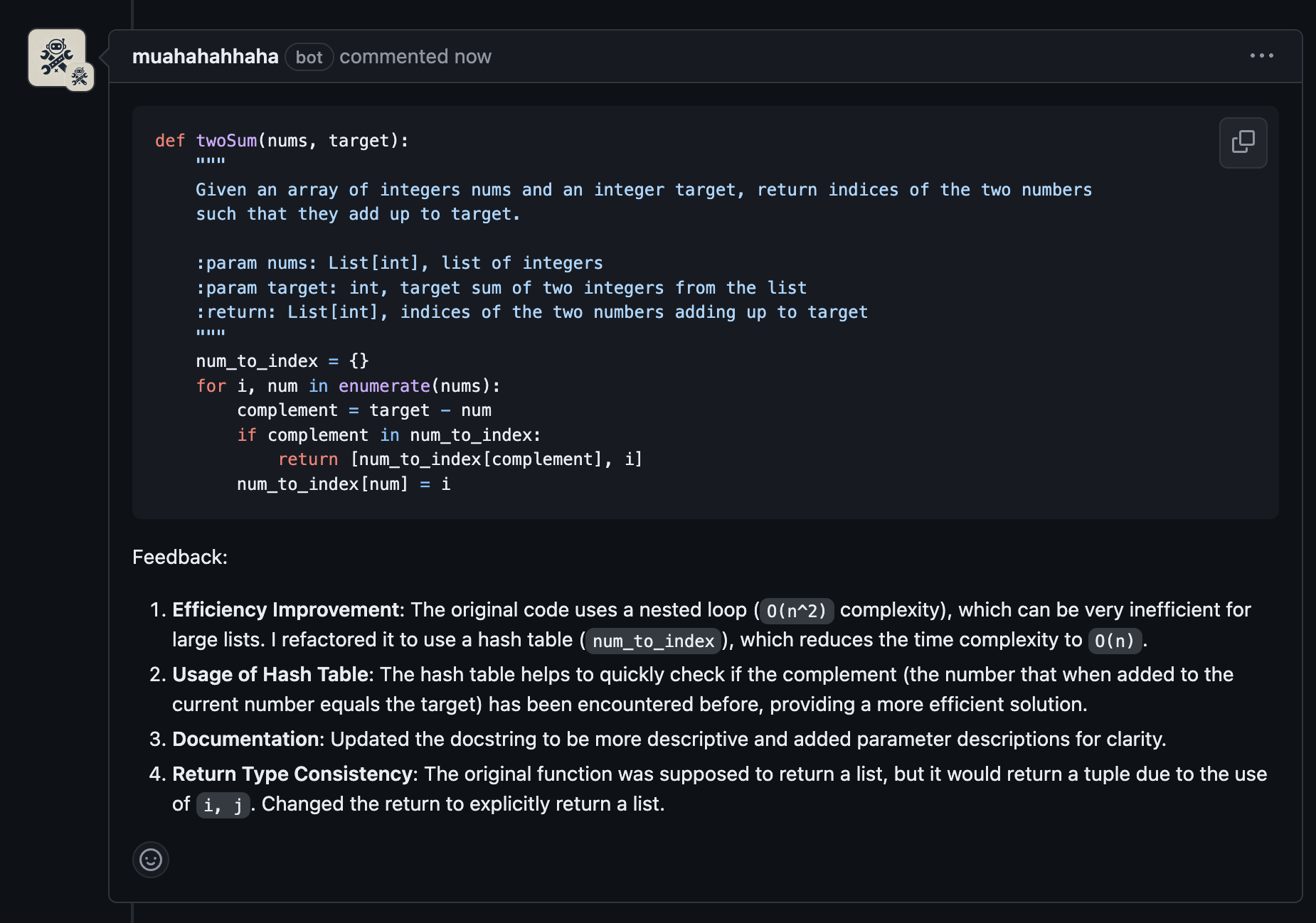The height and width of the screenshot is (923, 1316).
Task: Click the "i, j" inline code snippet
Action: pos(223,805)
